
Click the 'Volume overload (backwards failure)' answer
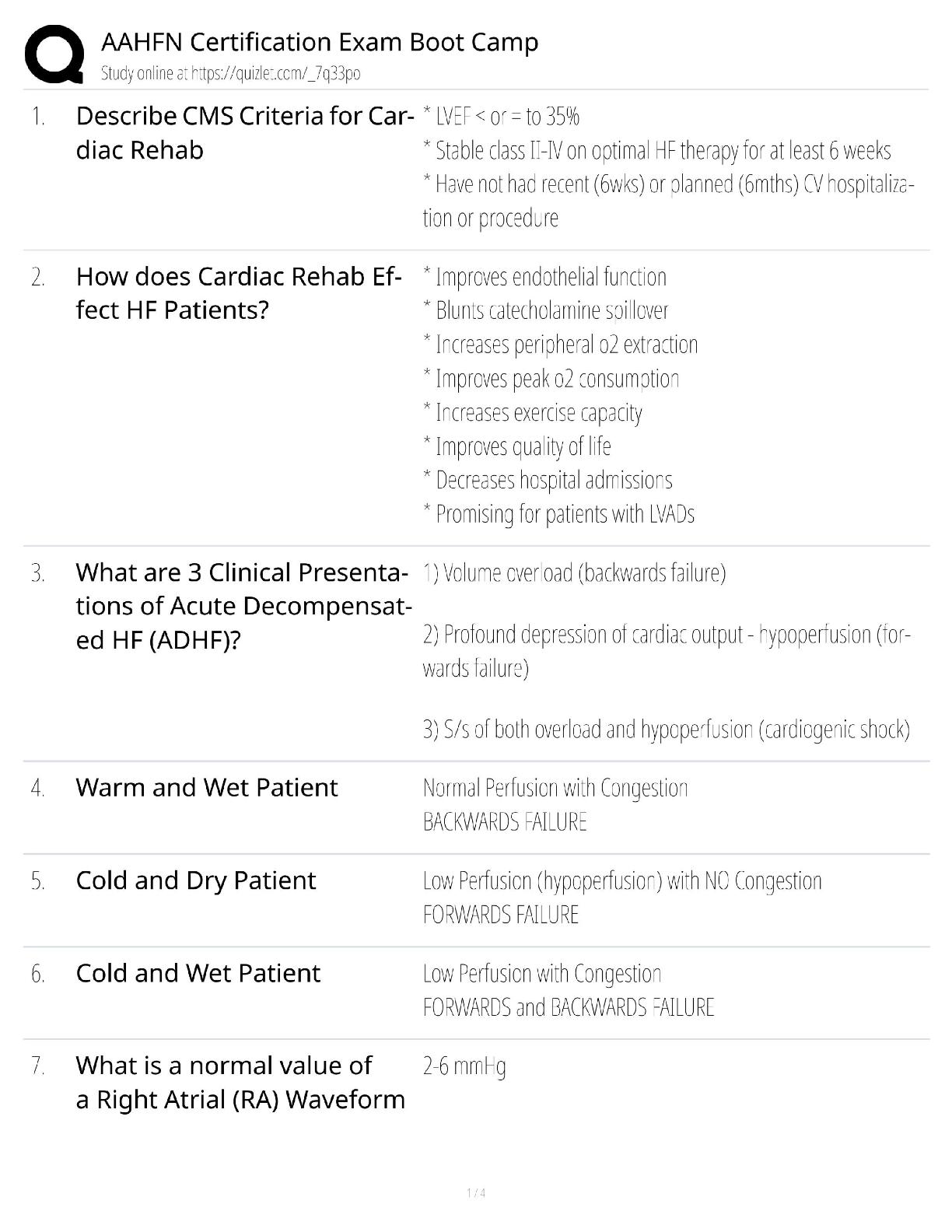[x=575, y=573]
